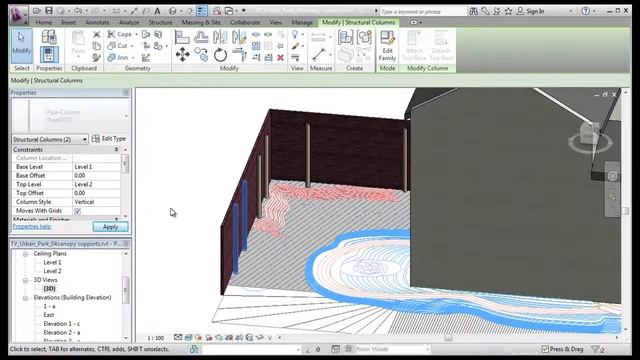Click the Search binoculars icon
The image size is (640, 360).
click(x=473, y=11)
